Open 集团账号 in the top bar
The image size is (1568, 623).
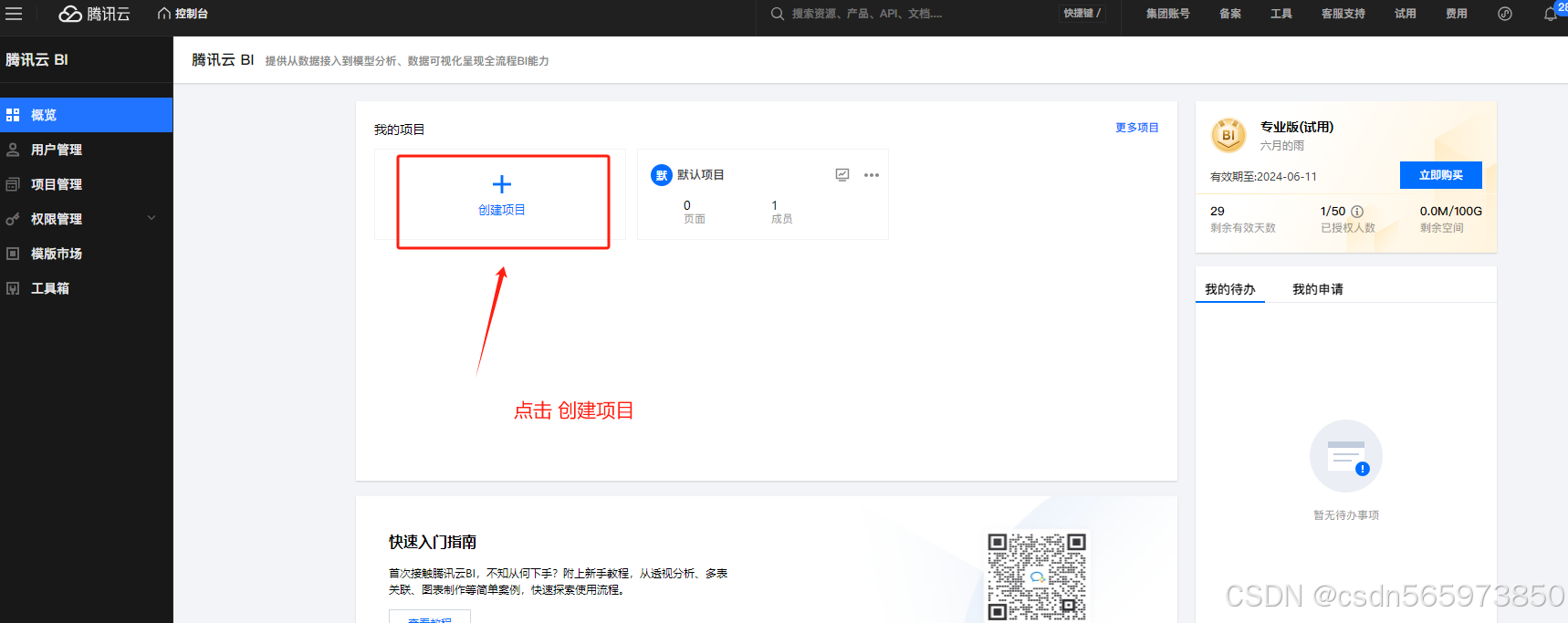point(1168,14)
